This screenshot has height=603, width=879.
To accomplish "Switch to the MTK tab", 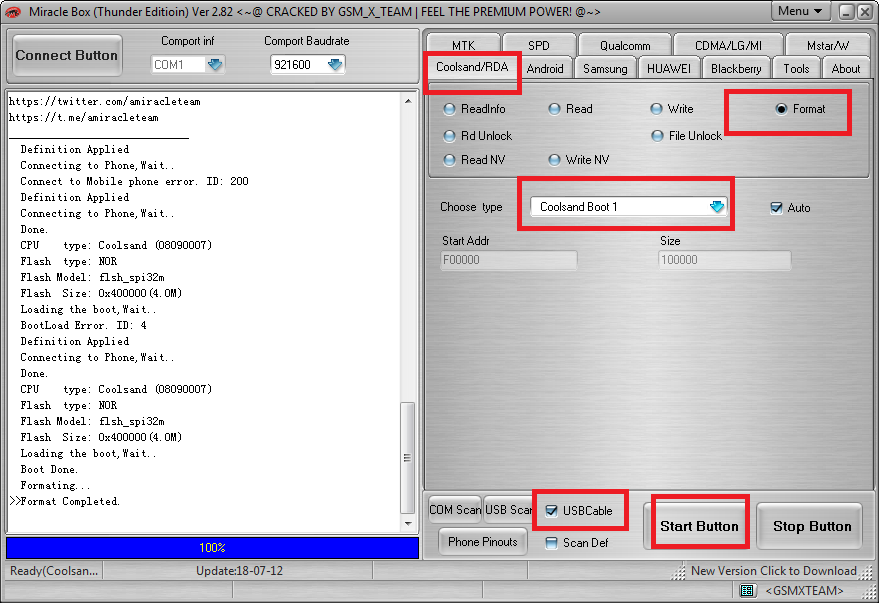I will [x=464, y=45].
